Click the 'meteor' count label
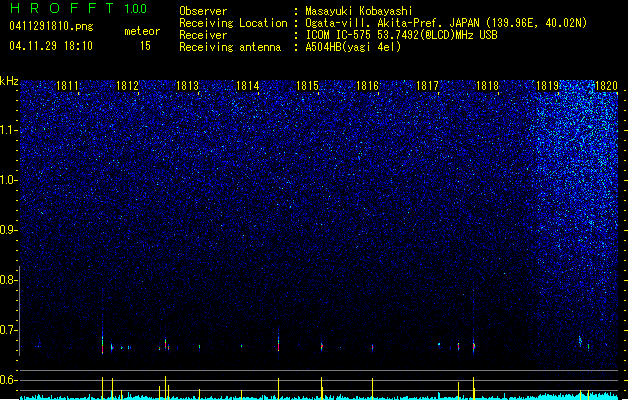The width and height of the screenshot is (629, 400). click(x=142, y=31)
